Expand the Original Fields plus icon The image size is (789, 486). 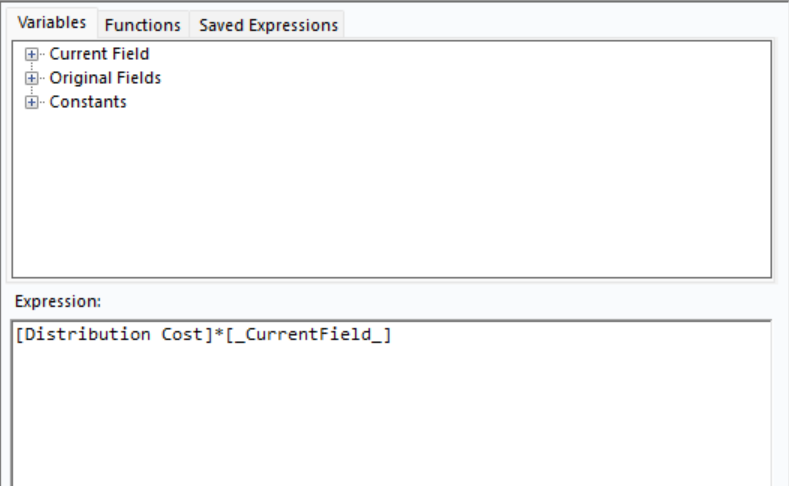tap(31, 78)
